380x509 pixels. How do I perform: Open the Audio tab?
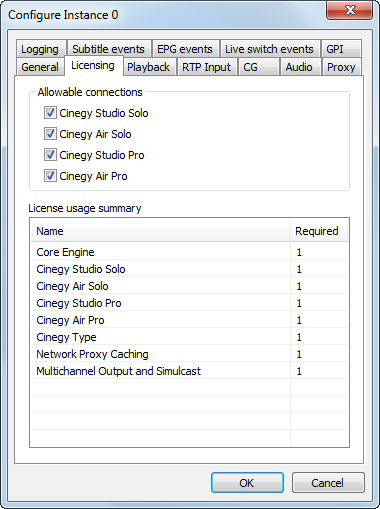coord(300,67)
